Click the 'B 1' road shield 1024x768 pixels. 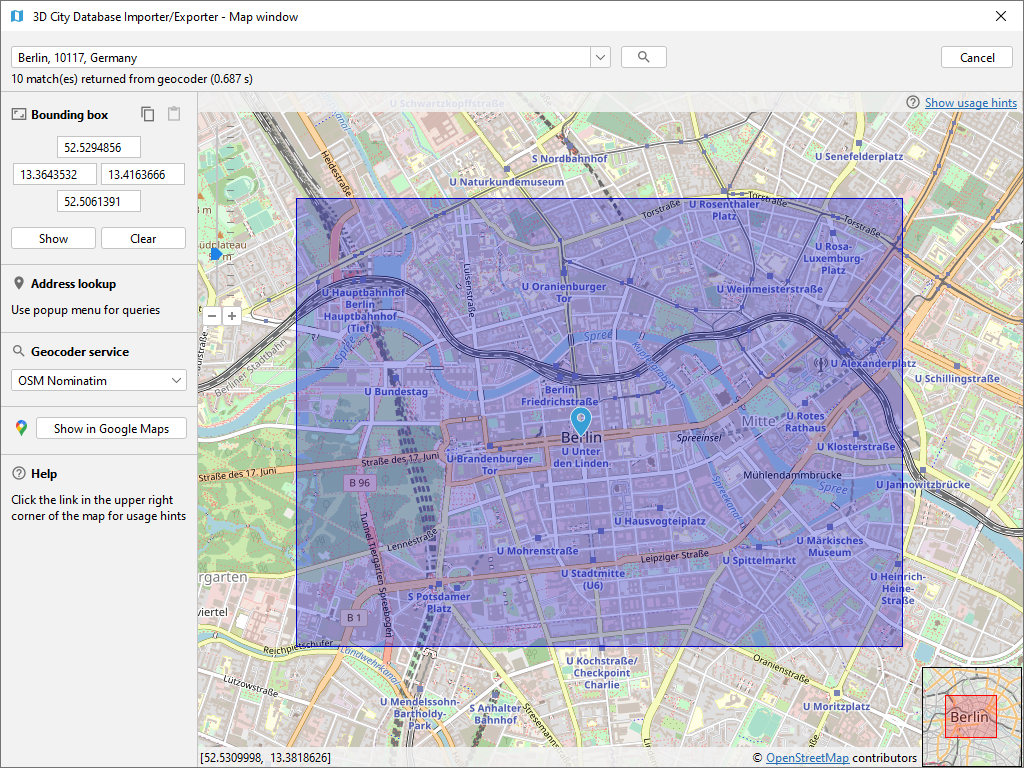[x=354, y=617]
